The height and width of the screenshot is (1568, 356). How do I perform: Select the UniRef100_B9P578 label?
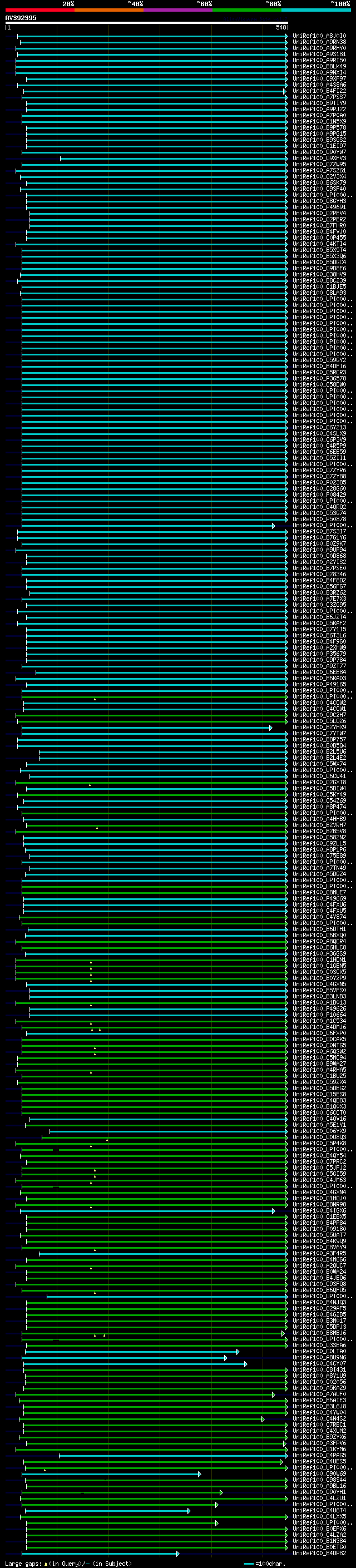pyautogui.click(x=319, y=128)
